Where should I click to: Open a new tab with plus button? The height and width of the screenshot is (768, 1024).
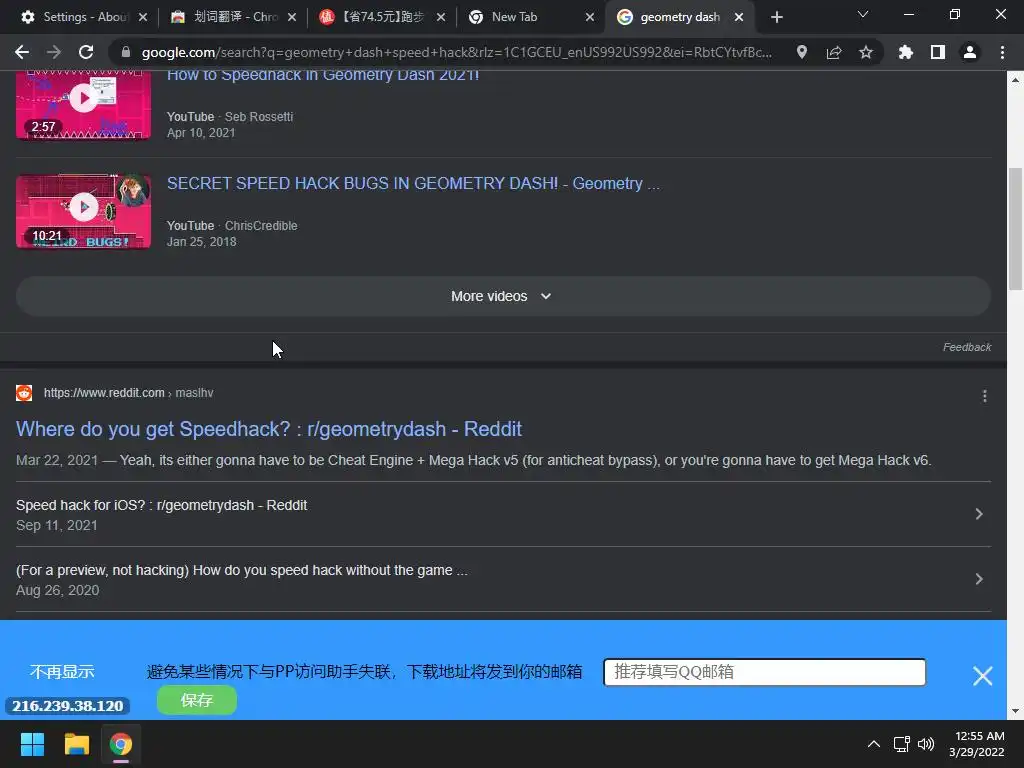[x=776, y=17]
